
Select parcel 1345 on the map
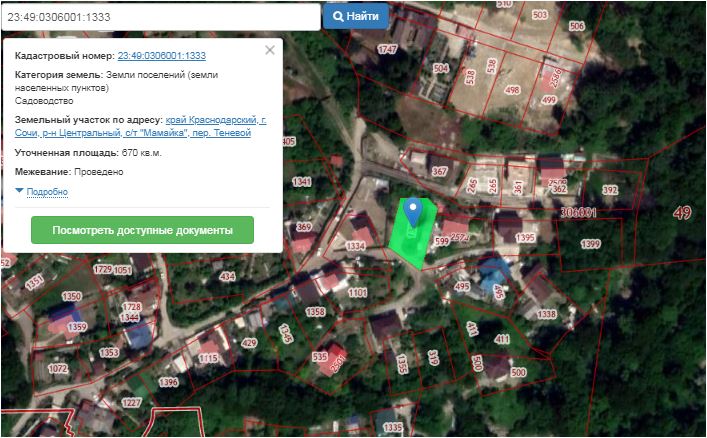pos(285,333)
